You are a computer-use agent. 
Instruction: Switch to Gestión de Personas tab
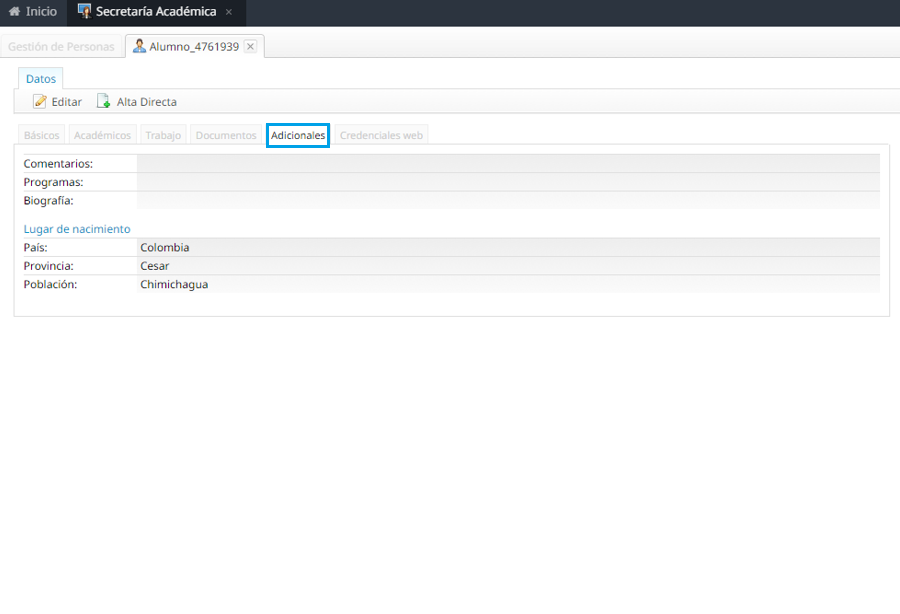[x=61, y=46]
